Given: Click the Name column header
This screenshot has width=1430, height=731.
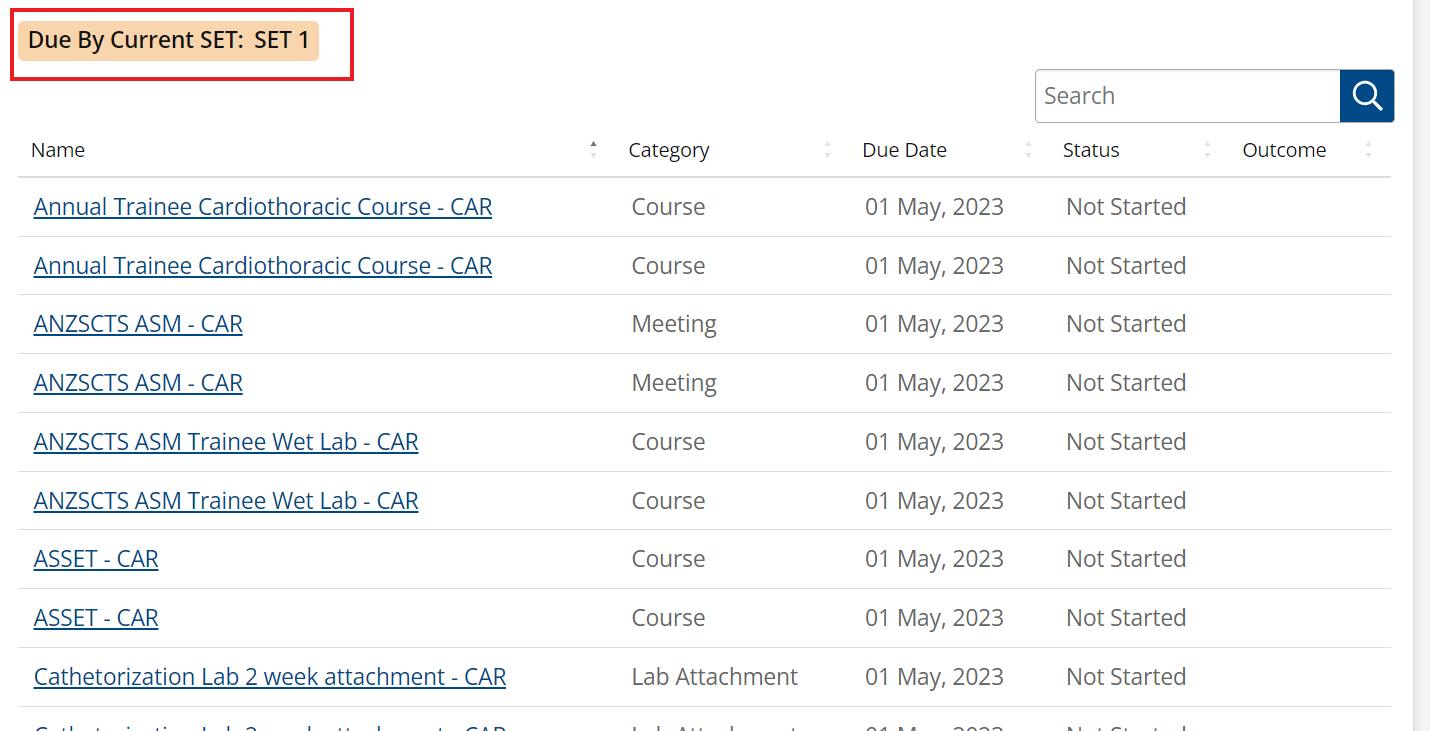Looking at the screenshot, I should [x=58, y=150].
